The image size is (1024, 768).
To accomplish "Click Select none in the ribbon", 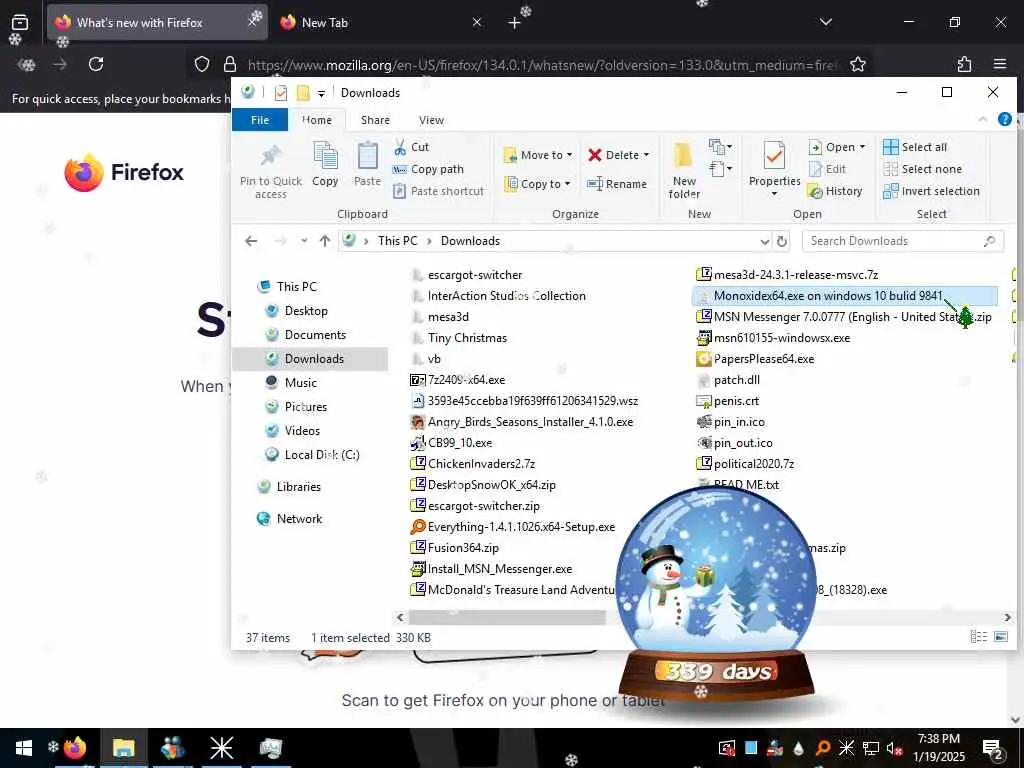I will pos(922,169).
